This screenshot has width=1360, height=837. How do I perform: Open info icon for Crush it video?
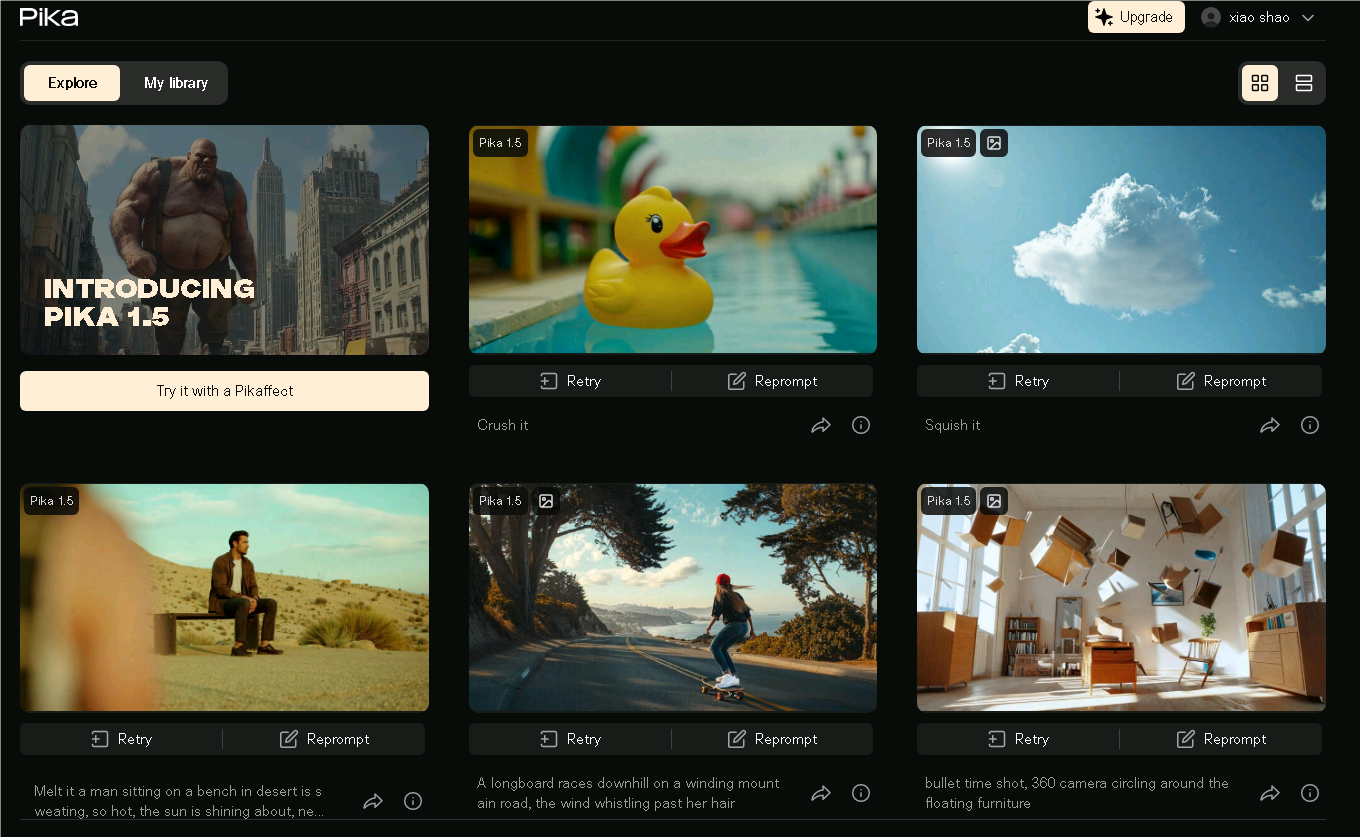pos(860,425)
